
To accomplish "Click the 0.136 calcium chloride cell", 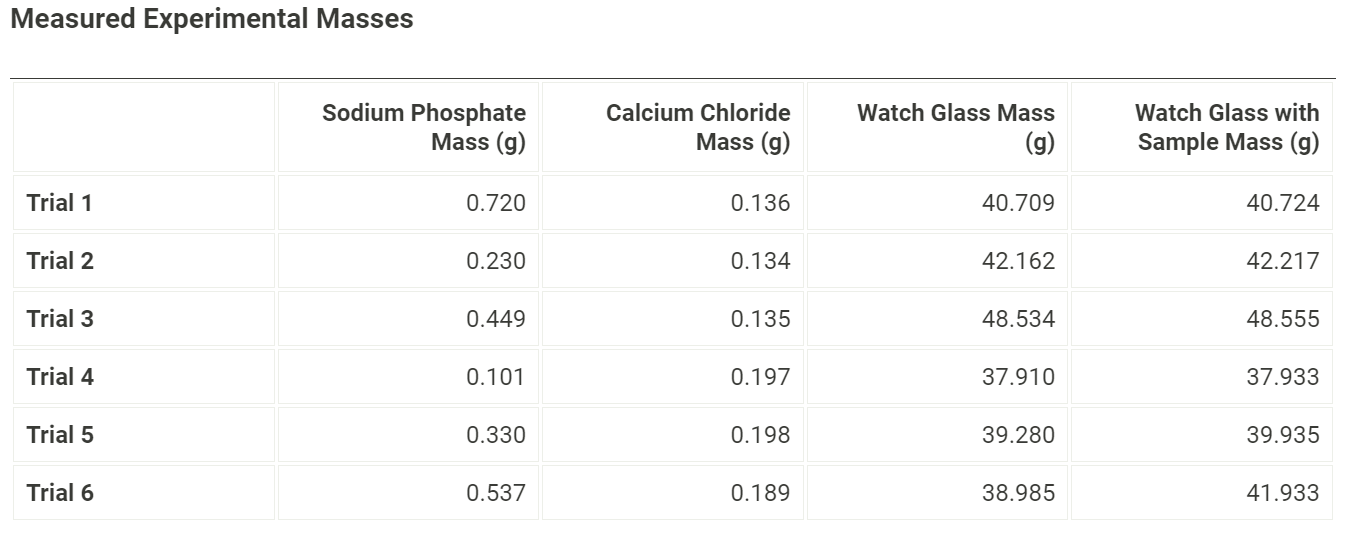I will pyautogui.click(x=760, y=203).
